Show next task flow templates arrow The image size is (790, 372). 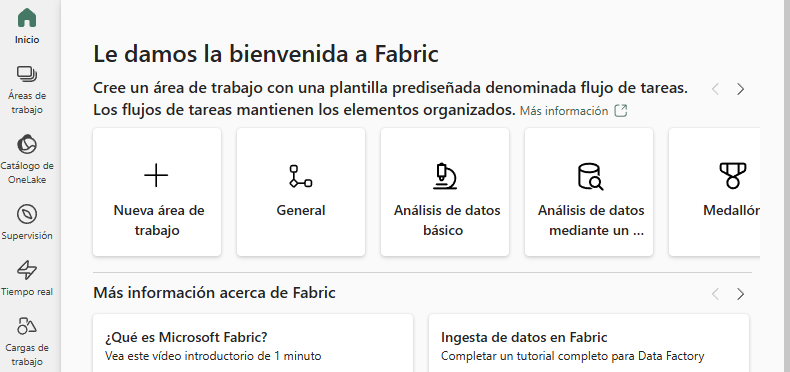[740, 89]
